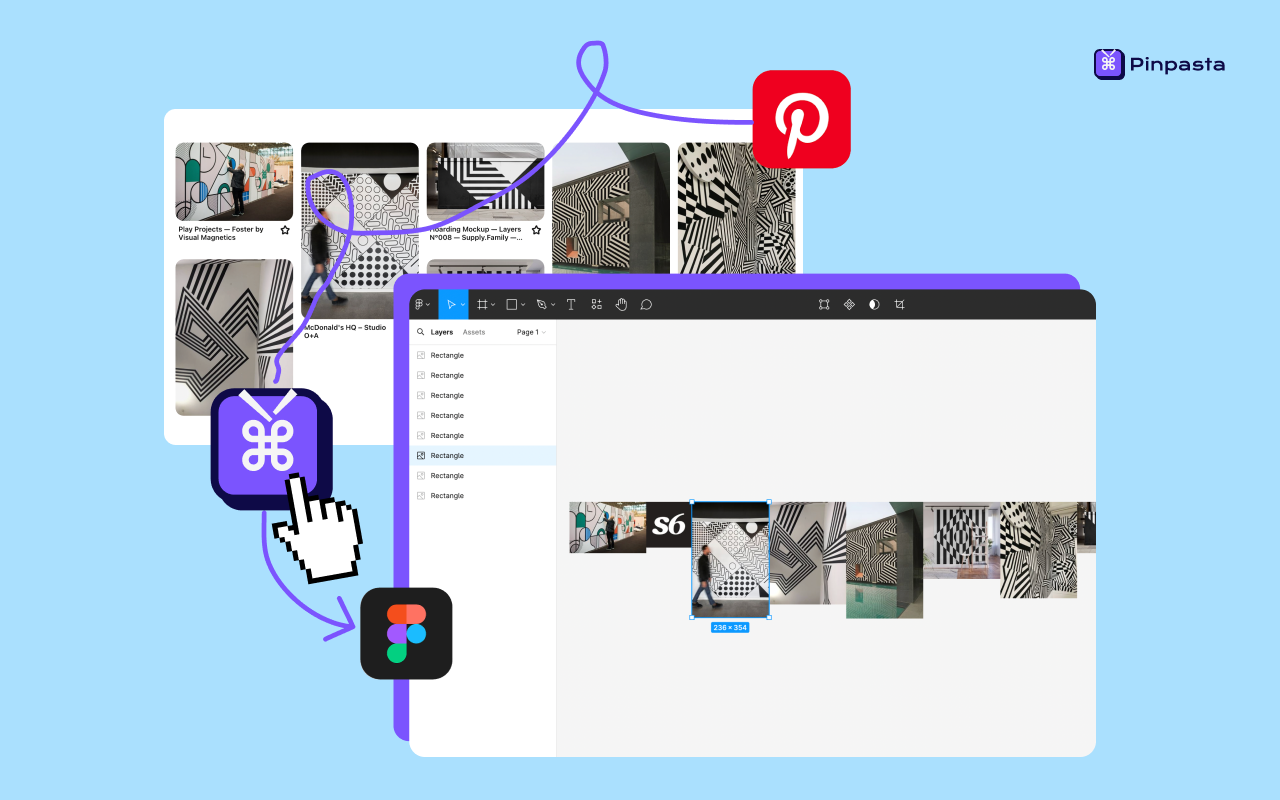Expand the Frame tool dropdown chevron
The image size is (1280, 800).
click(x=492, y=304)
